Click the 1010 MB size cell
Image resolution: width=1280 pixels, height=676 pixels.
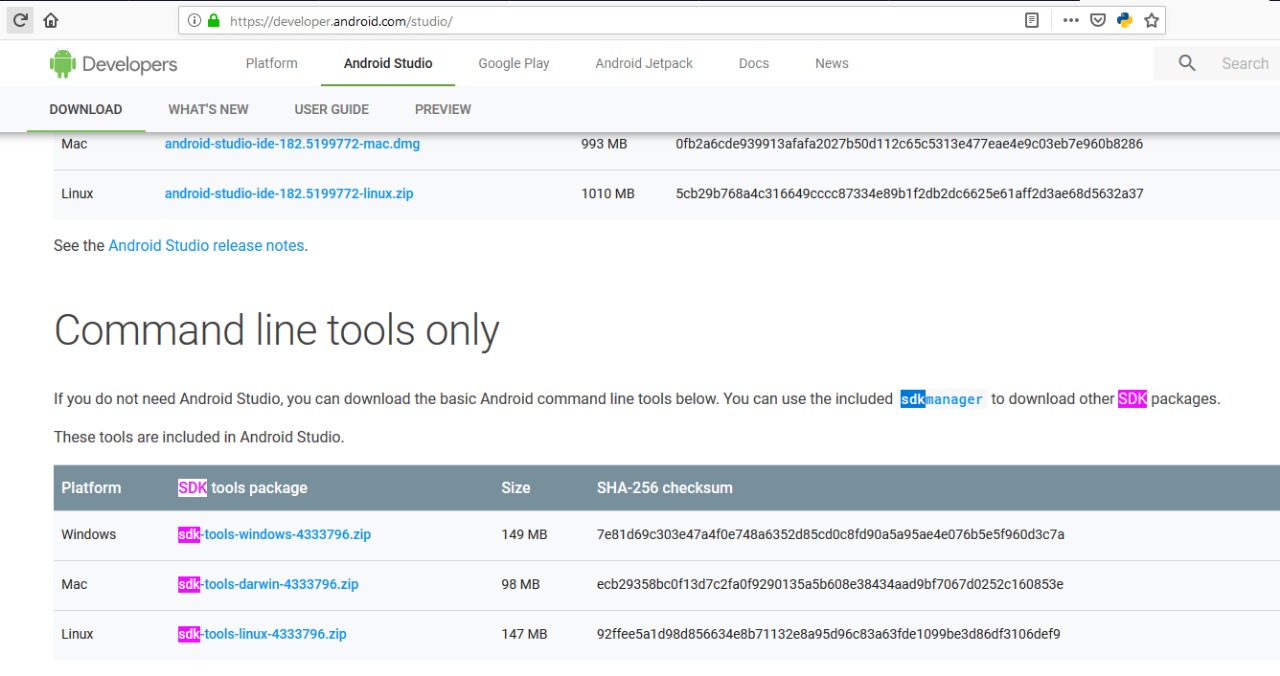tap(608, 194)
